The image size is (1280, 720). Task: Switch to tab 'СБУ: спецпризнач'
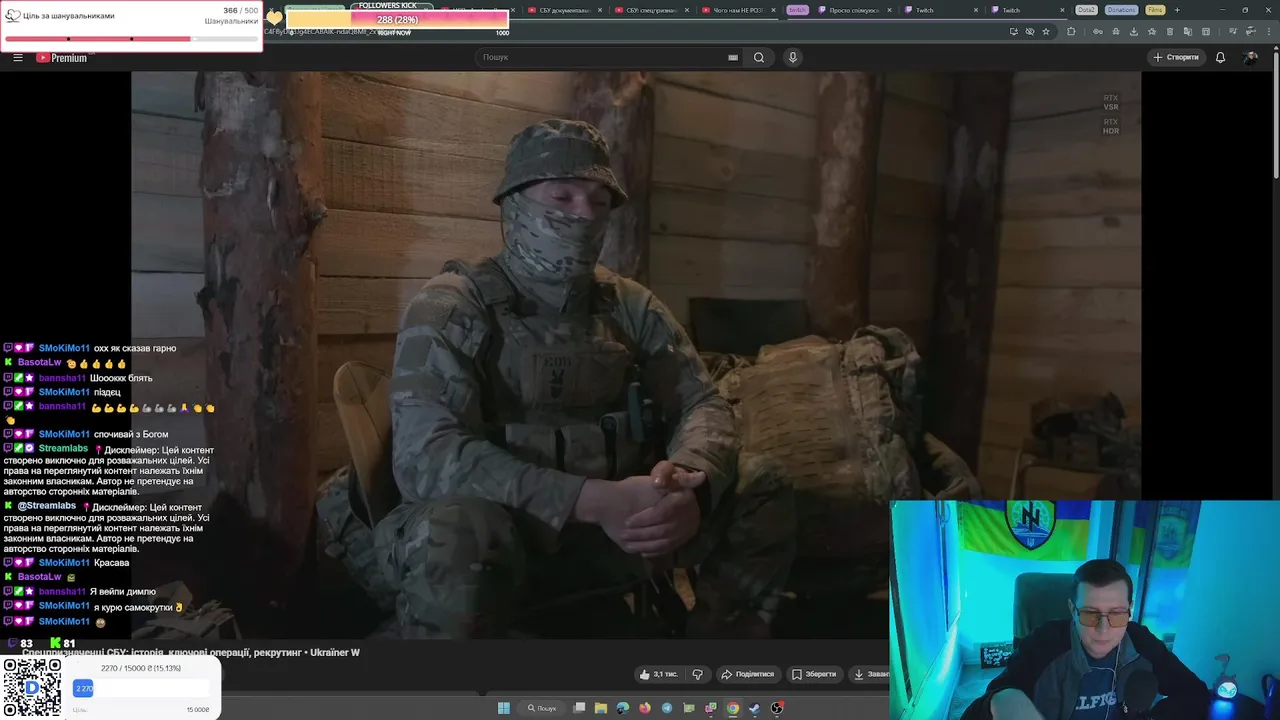(x=648, y=10)
